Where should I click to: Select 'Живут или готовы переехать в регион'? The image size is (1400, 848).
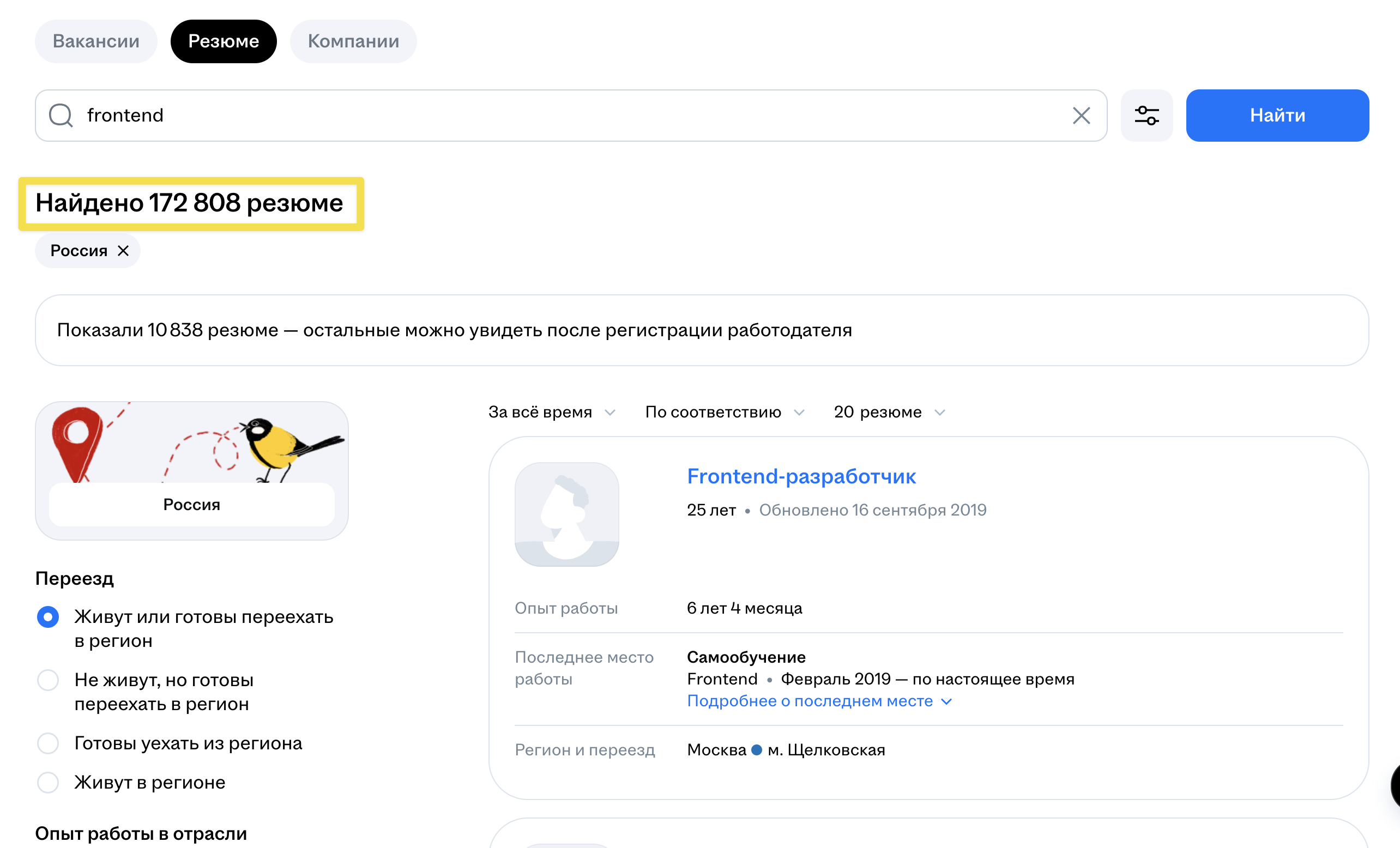pyautogui.click(x=48, y=617)
